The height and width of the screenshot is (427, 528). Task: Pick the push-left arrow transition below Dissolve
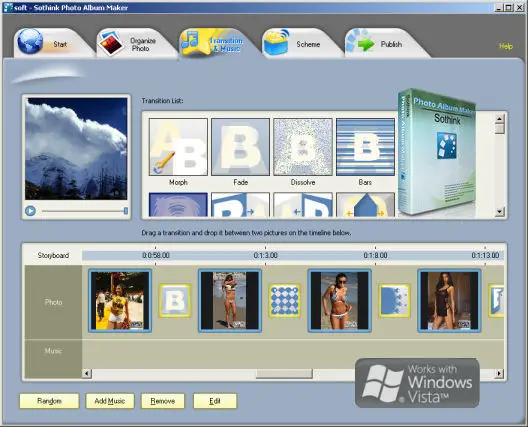[x=303, y=205]
